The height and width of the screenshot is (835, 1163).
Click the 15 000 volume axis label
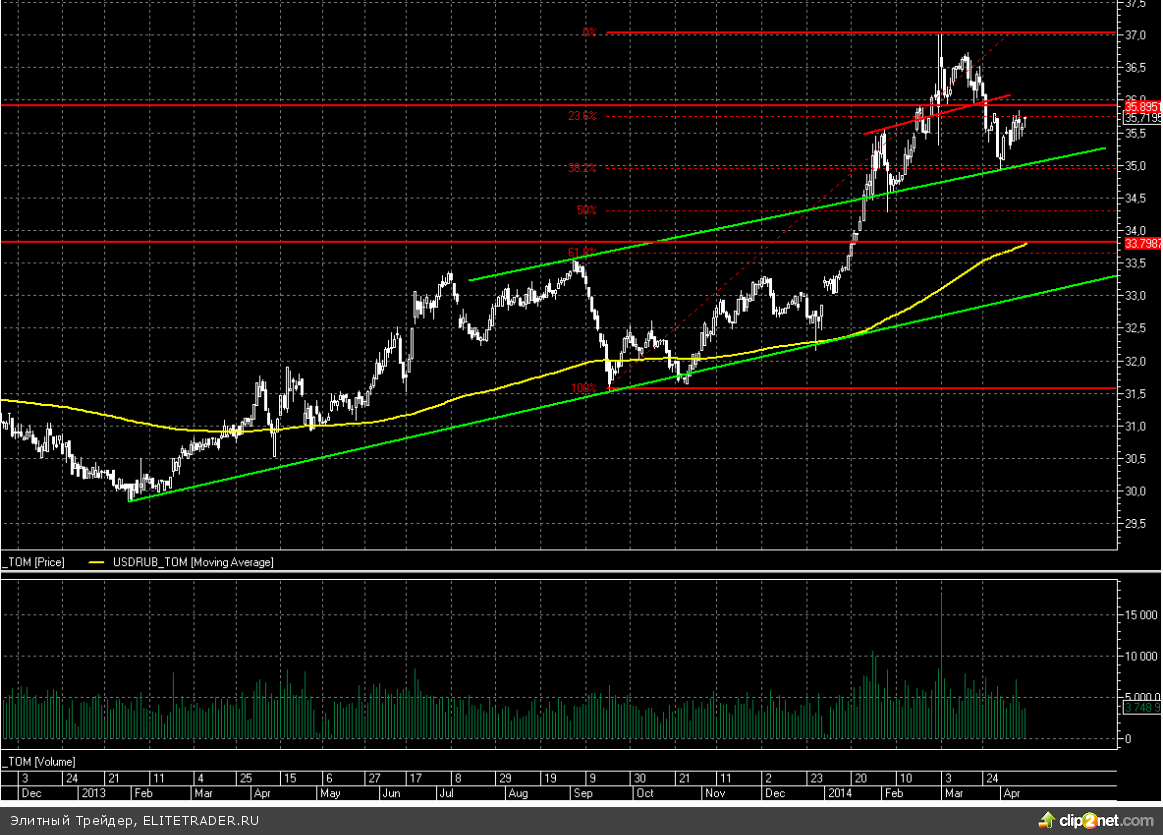[1141, 615]
